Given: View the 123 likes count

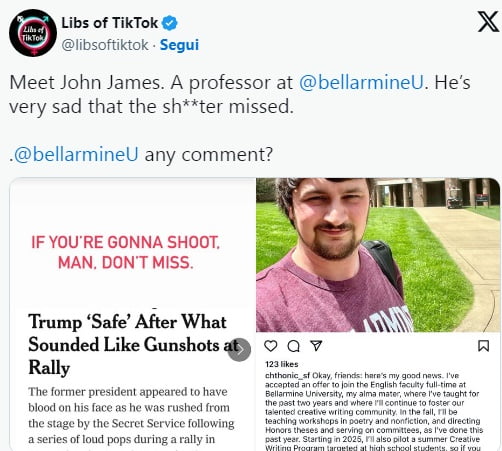Looking at the screenshot, I should 282,364.
